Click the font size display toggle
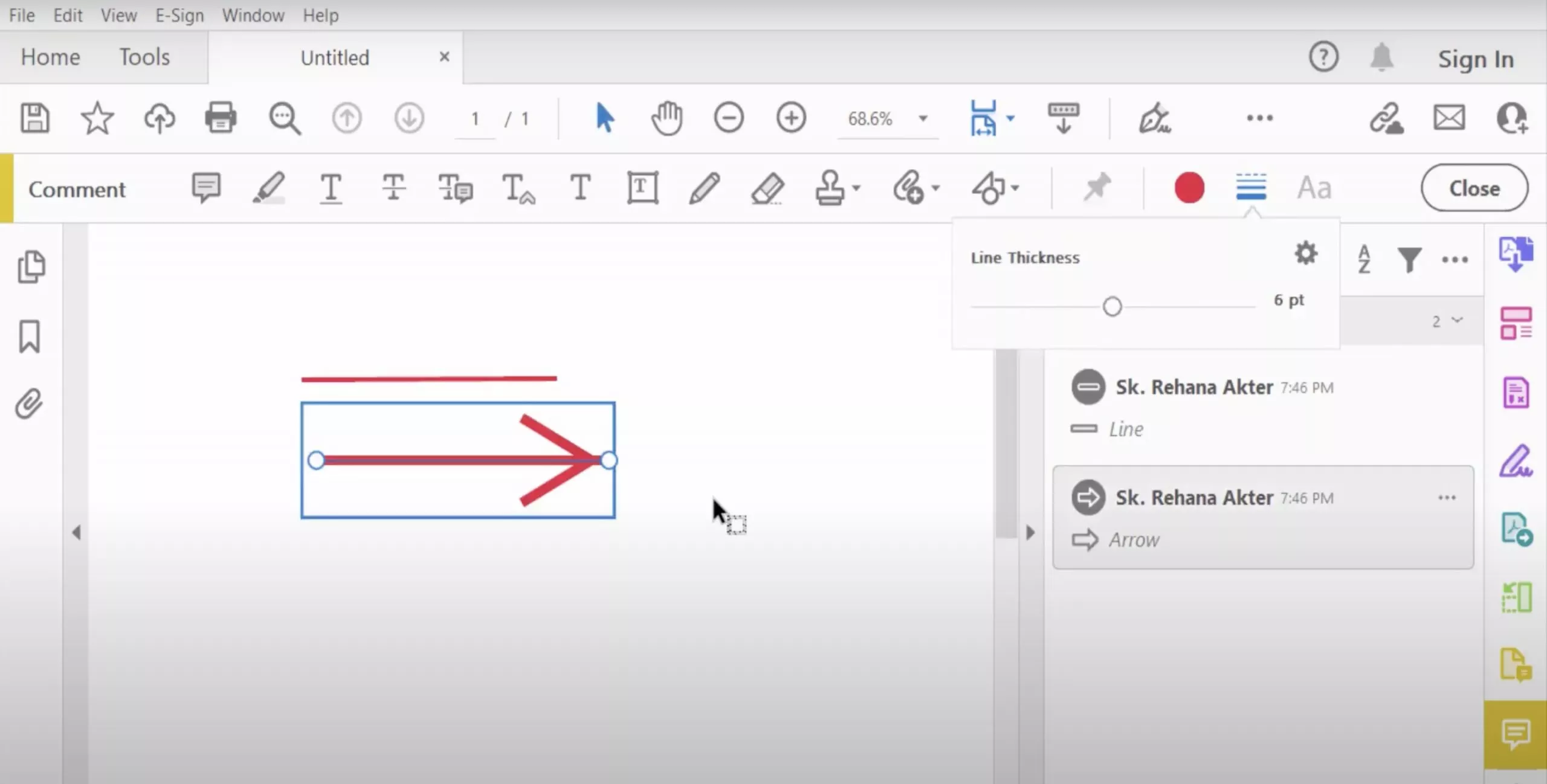Image resolution: width=1547 pixels, height=784 pixels. tap(1315, 188)
